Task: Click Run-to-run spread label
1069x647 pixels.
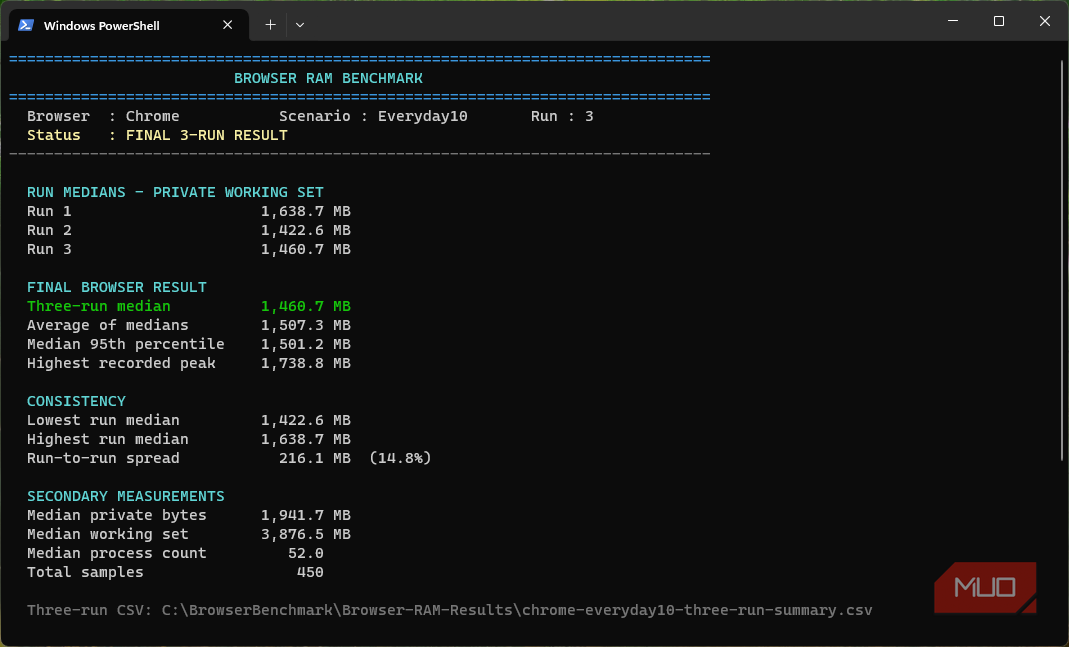Action: (103, 458)
